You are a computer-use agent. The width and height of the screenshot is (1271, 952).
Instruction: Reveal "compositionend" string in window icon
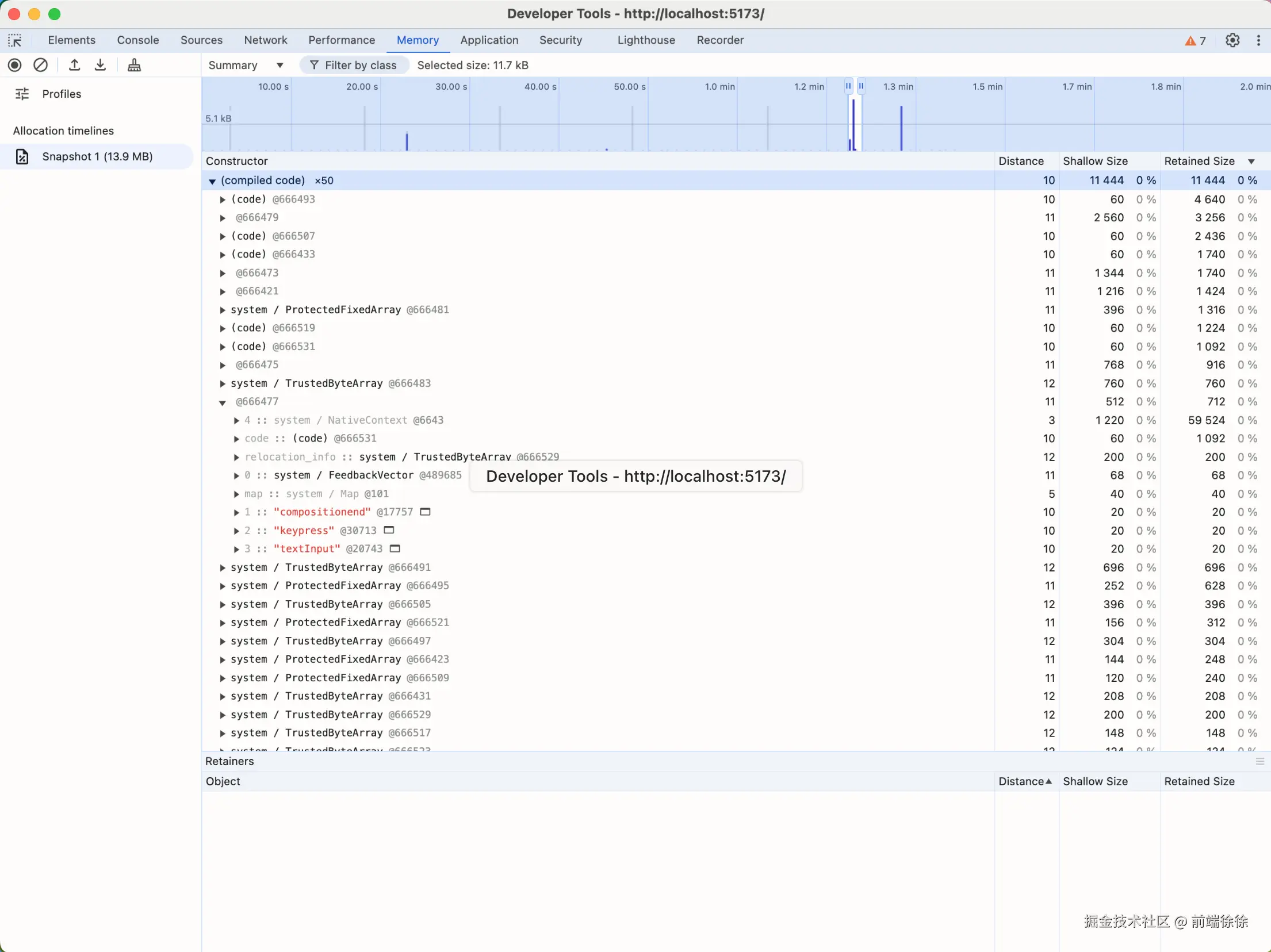[425, 512]
